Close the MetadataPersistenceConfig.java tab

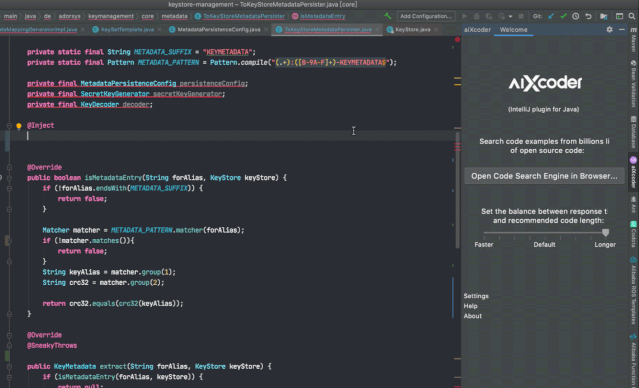click(265, 30)
